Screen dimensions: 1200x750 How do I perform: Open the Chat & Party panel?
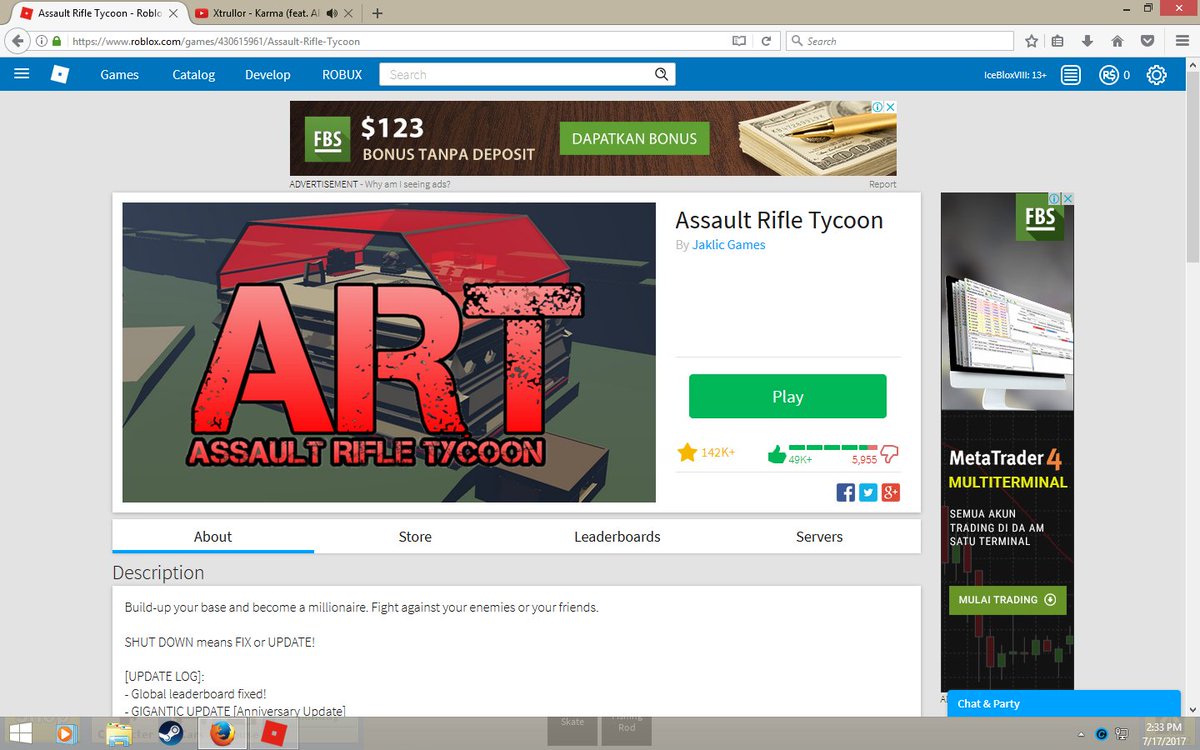1063,703
